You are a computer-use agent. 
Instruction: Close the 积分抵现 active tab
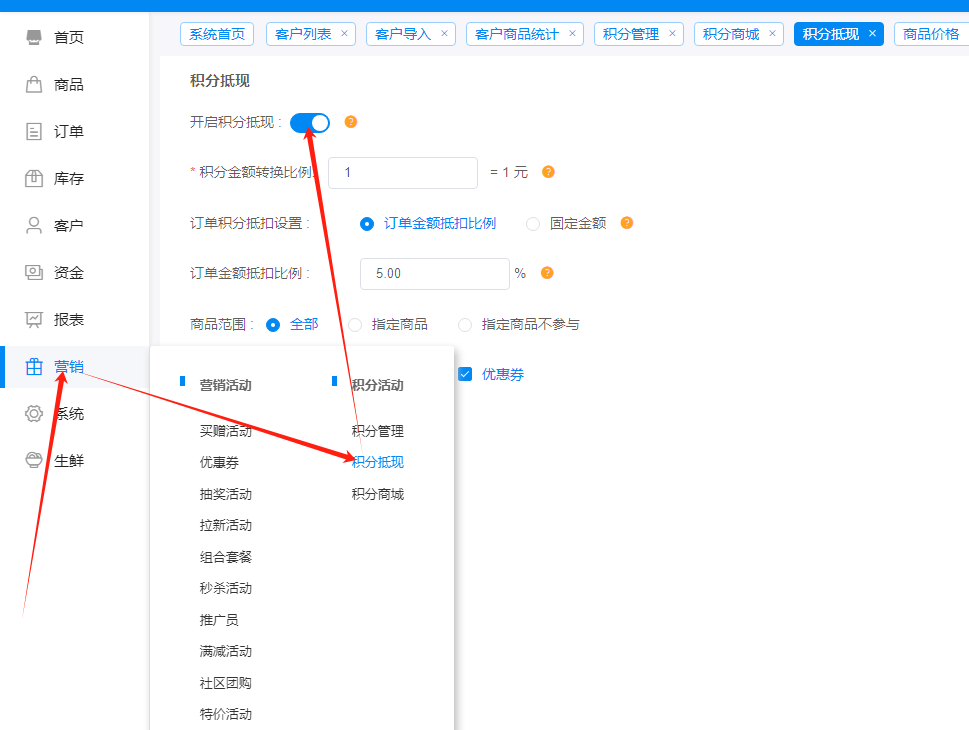tap(872, 34)
